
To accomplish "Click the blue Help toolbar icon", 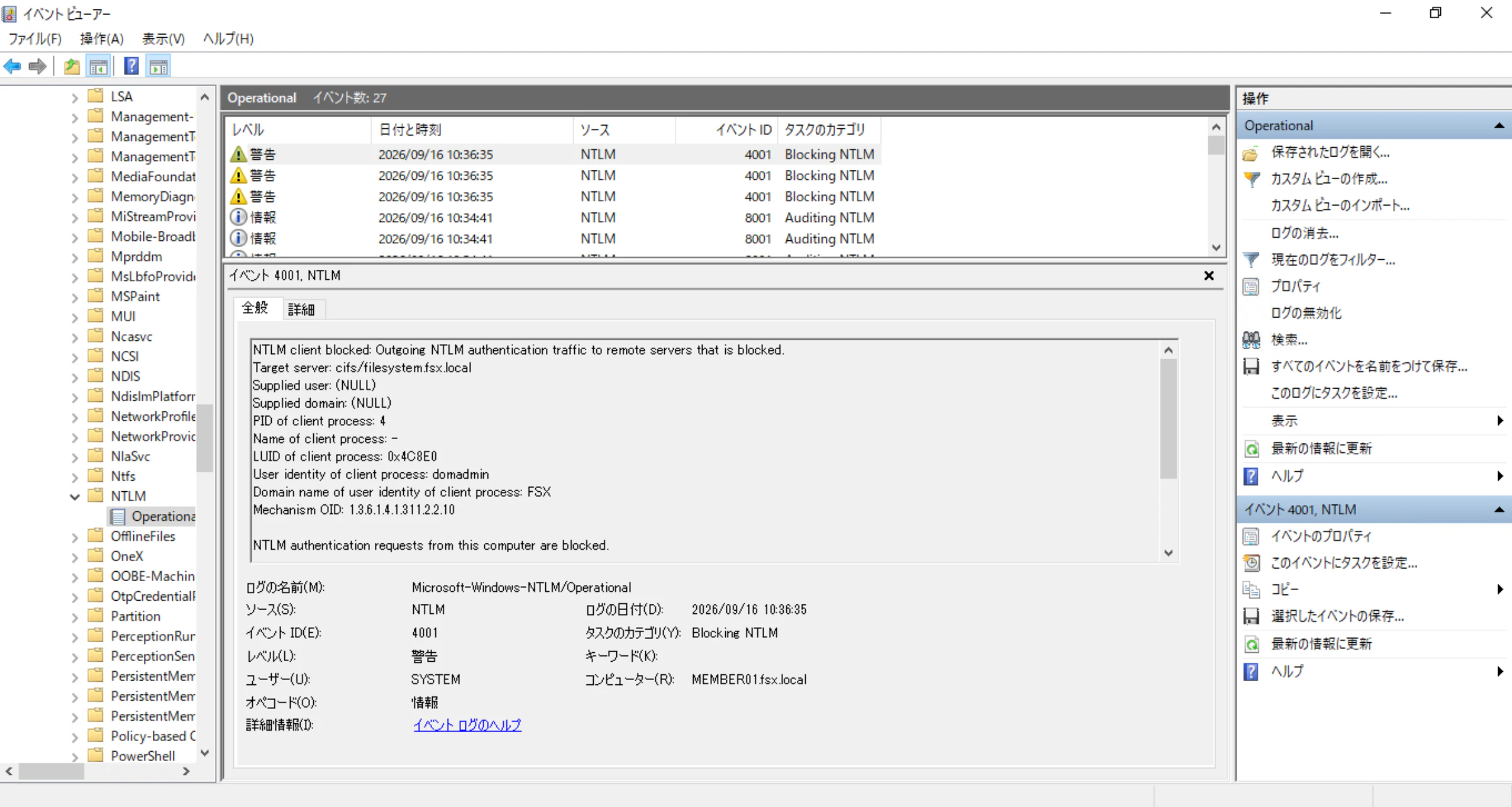I will (131, 66).
